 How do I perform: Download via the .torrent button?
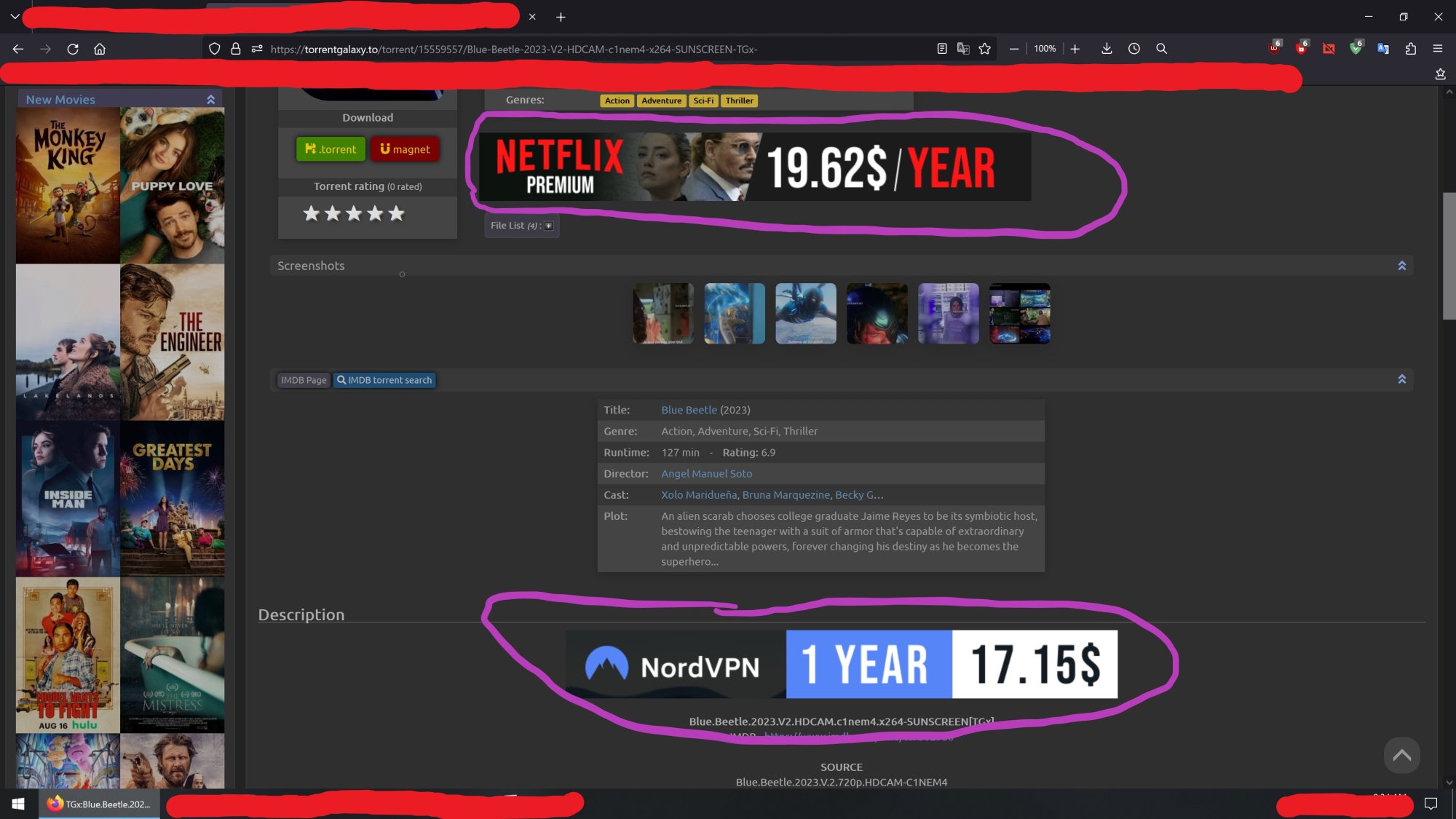pyautogui.click(x=331, y=149)
